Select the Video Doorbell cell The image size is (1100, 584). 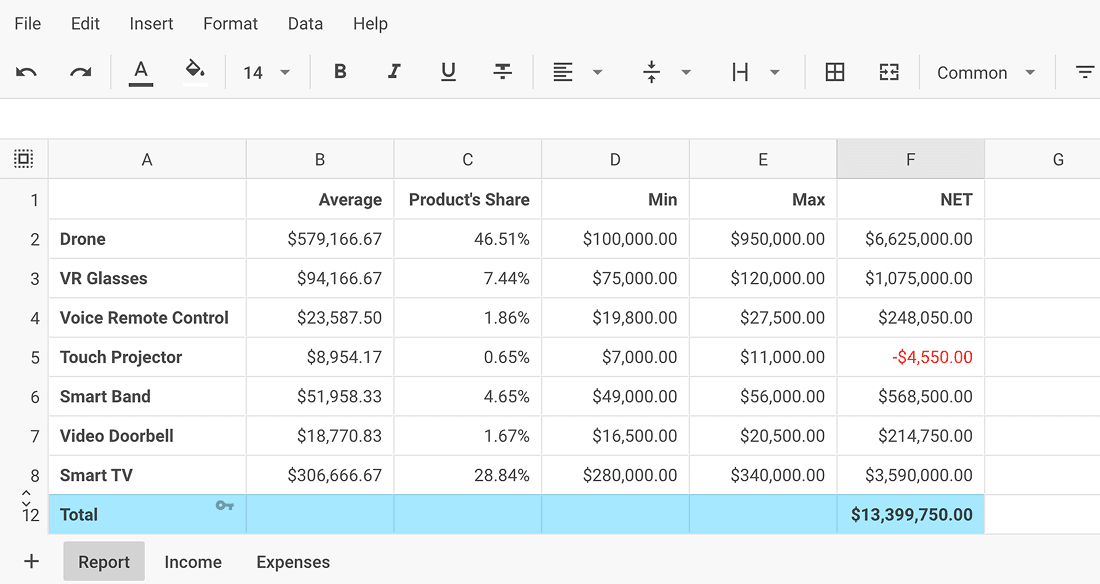click(147, 436)
